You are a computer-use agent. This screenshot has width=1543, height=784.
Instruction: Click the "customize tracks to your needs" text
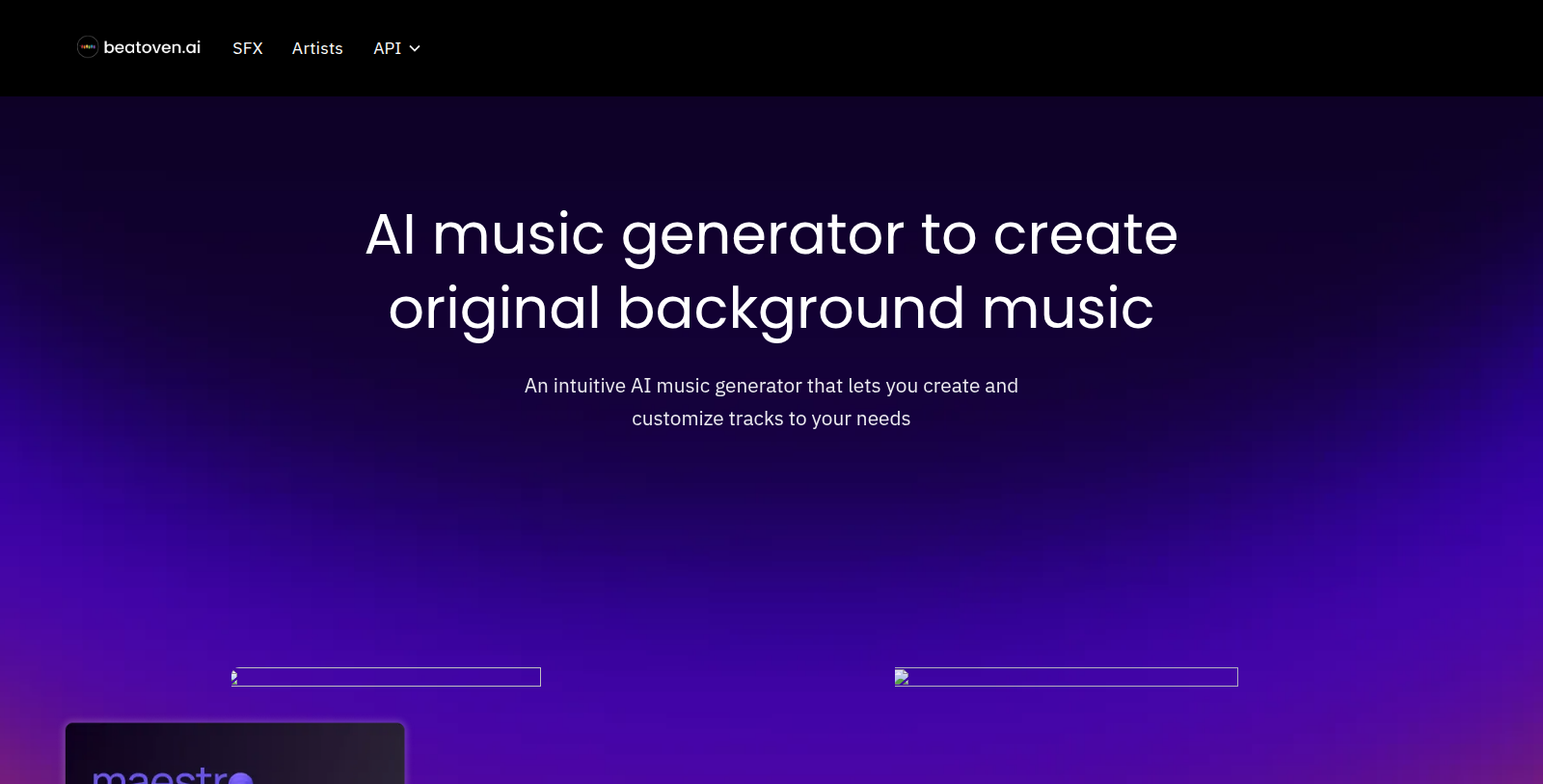click(771, 419)
